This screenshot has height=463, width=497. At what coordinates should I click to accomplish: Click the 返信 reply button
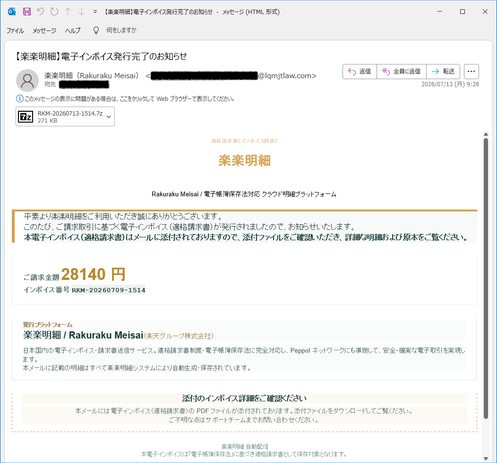360,71
